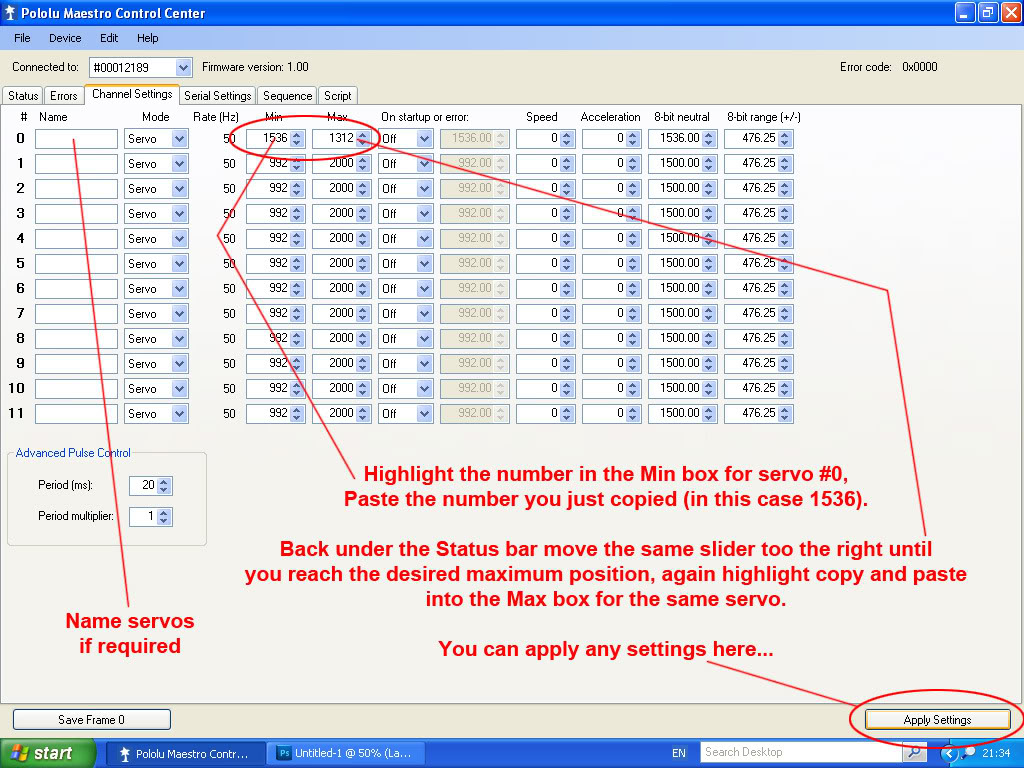
Task: Click the magnifier icon beside Search Desktop
Action: click(x=914, y=752)
